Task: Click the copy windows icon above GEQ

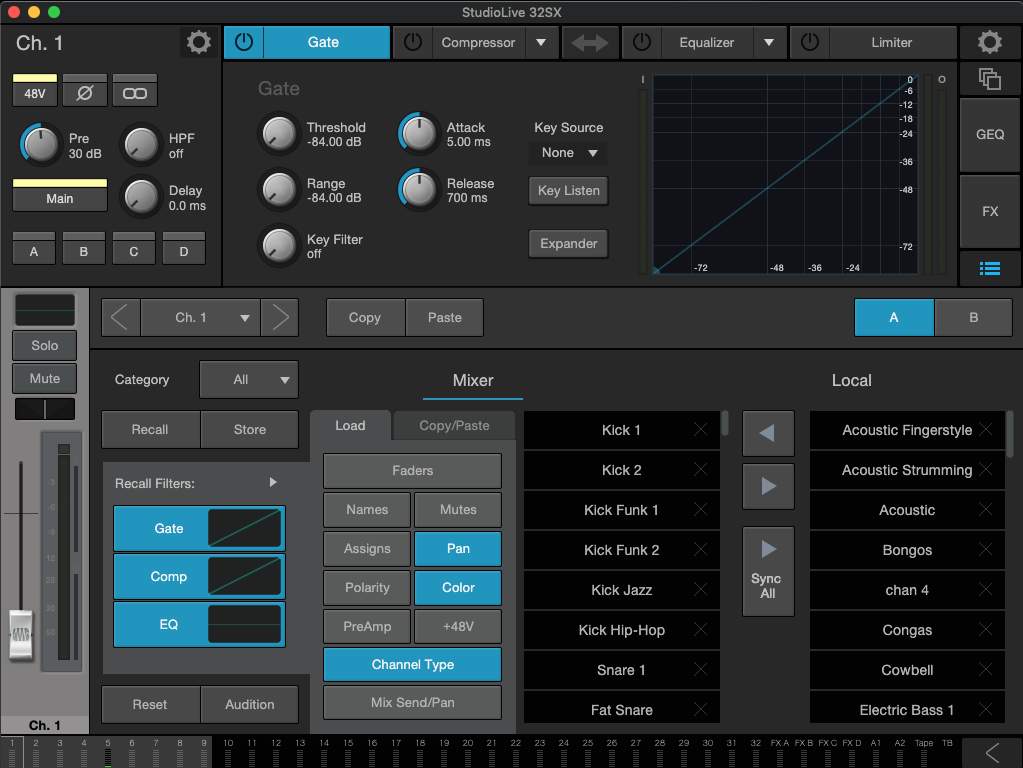Action: pos(989,79)
